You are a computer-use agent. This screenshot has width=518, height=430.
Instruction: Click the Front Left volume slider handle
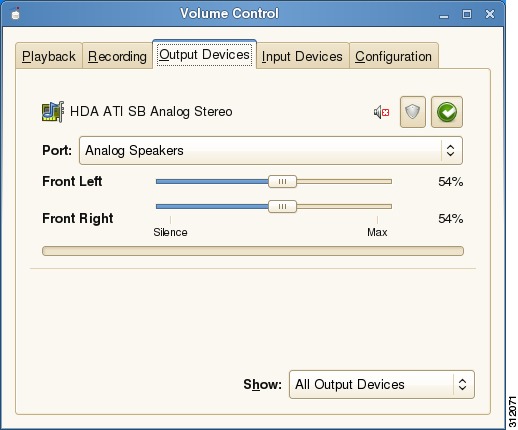282,182
